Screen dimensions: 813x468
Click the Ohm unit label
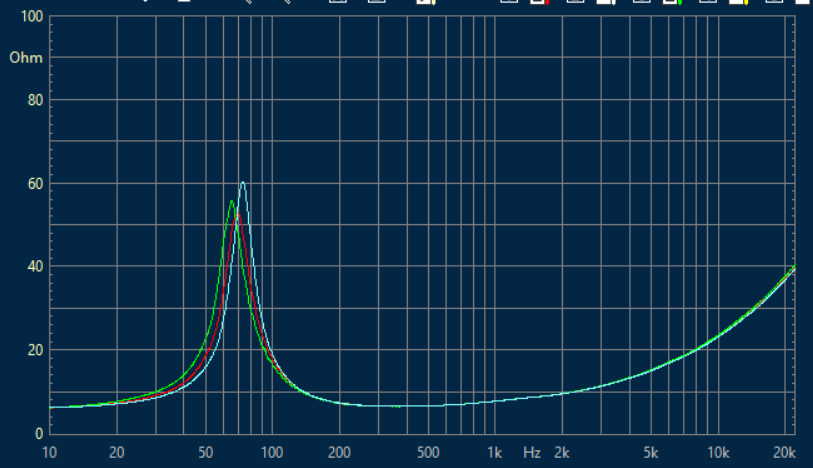26,58
